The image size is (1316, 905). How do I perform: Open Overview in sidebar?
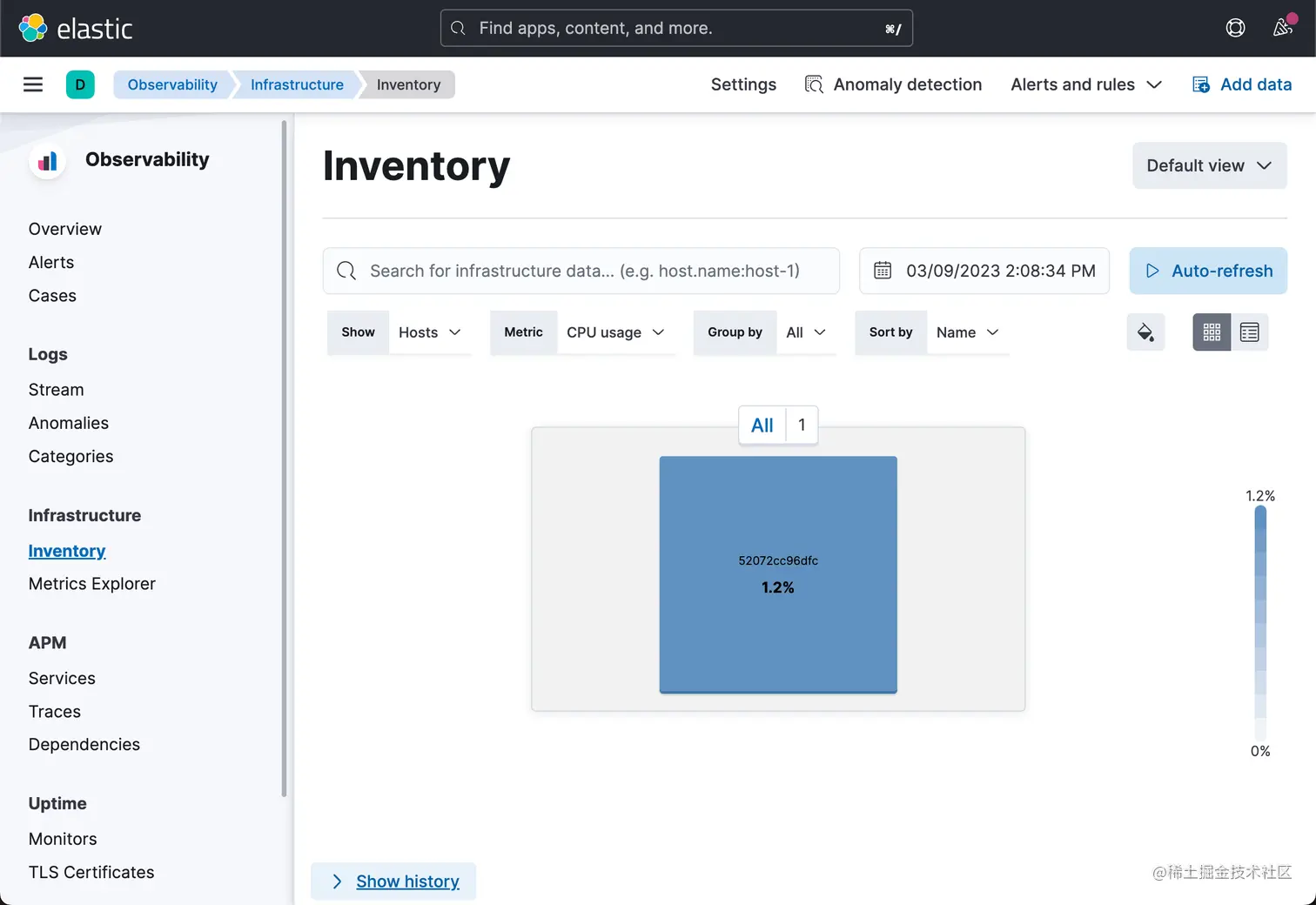(65, 229)
